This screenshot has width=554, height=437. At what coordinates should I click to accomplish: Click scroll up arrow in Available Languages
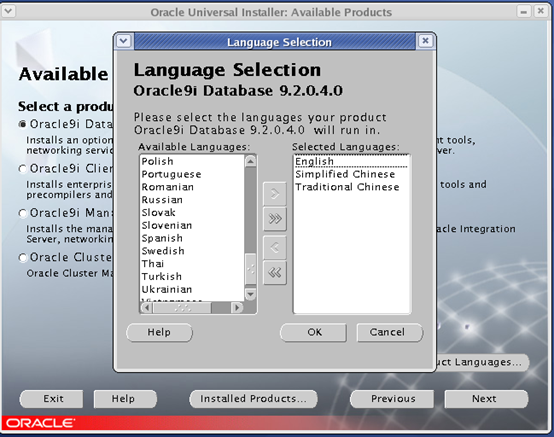(x=250, y=161)
